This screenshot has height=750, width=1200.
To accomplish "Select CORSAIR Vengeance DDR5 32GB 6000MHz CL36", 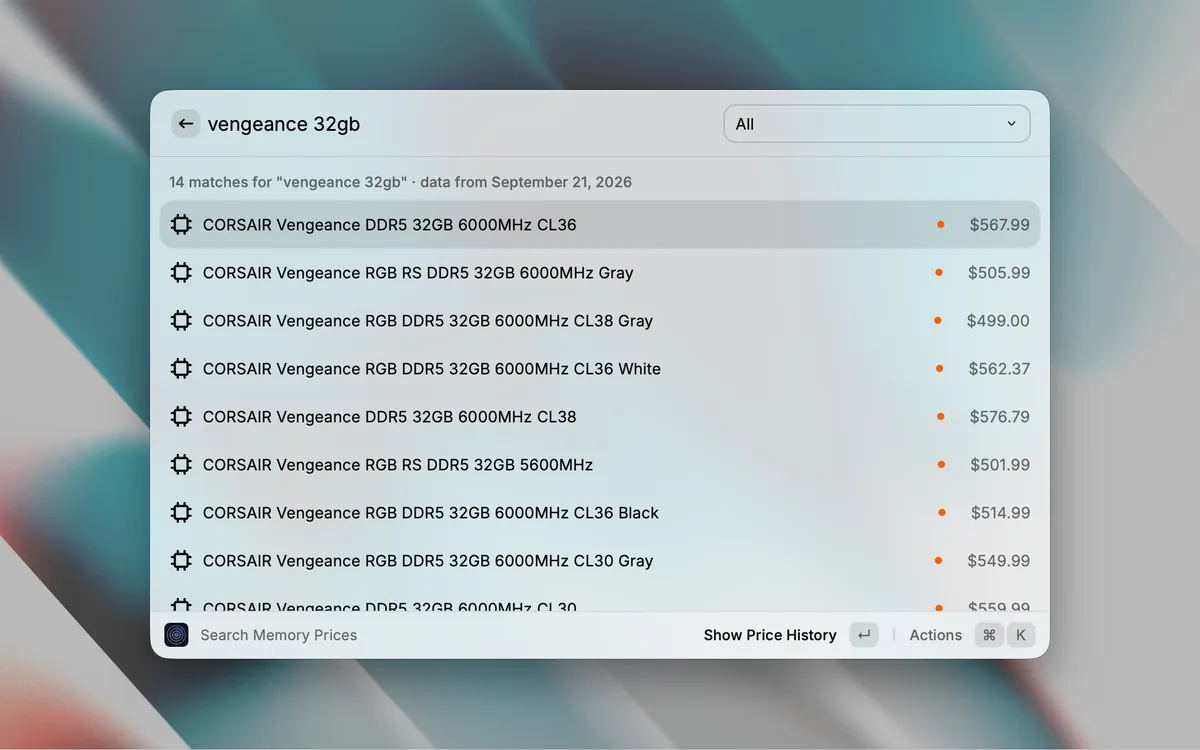I will click(x=600, y=225).
